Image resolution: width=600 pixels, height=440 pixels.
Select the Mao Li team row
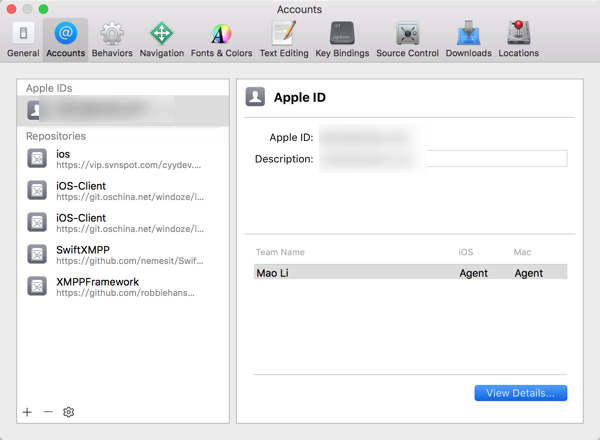pyautogui.click(x=411, y=272)
